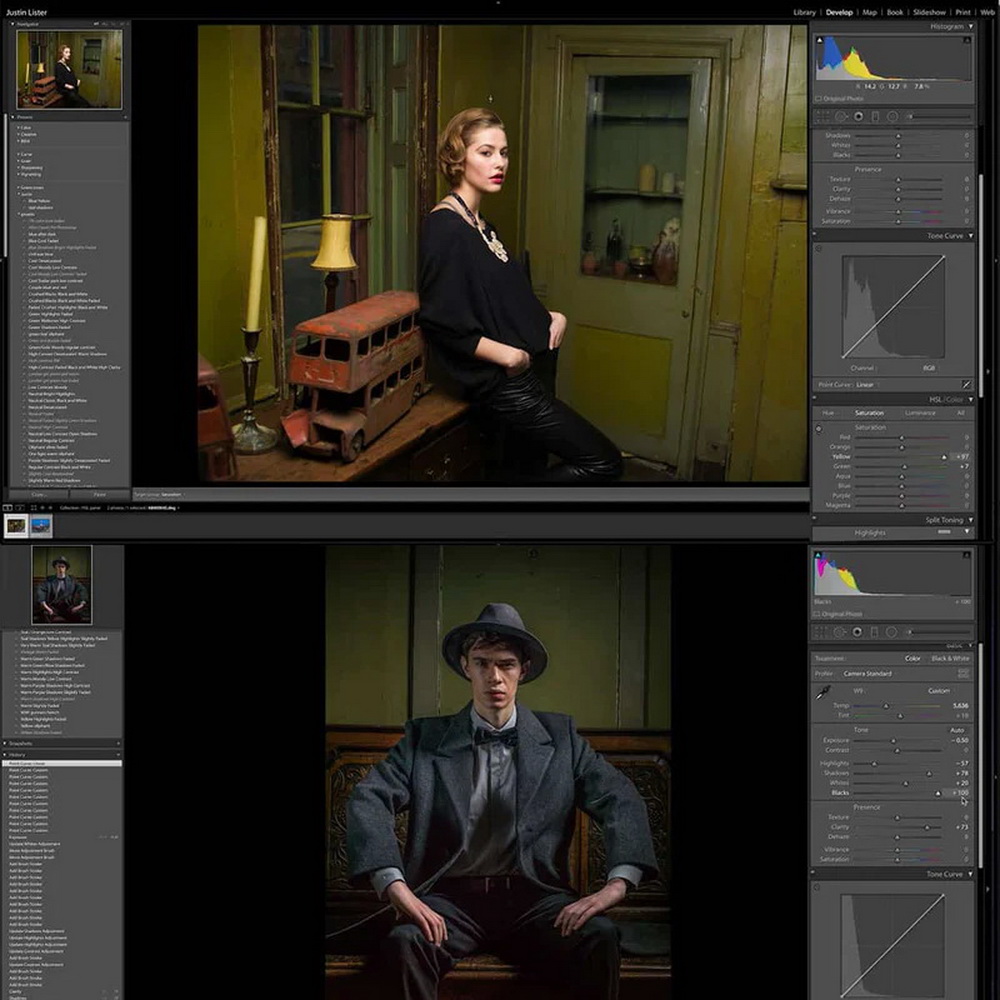The image size is (1000, 1000).
Task: Open the WB Custom preset dropdown
Action: pyautogui.click(x=940, y=691)
